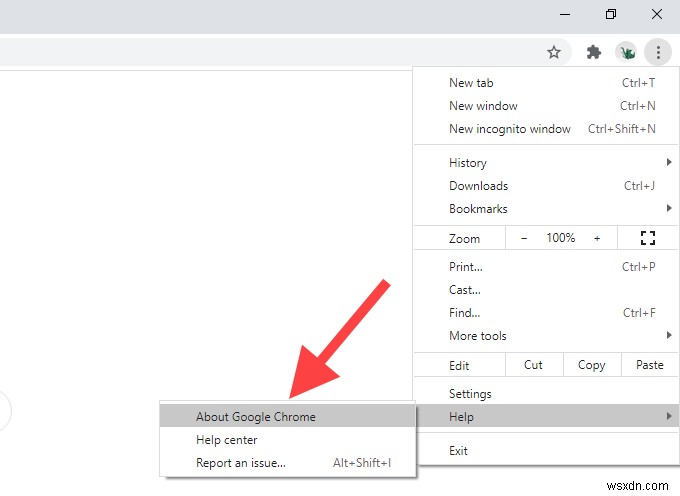The image size is (680, 496).
Task: Expand the More tools submenu
Action: (x=546, y=336)
